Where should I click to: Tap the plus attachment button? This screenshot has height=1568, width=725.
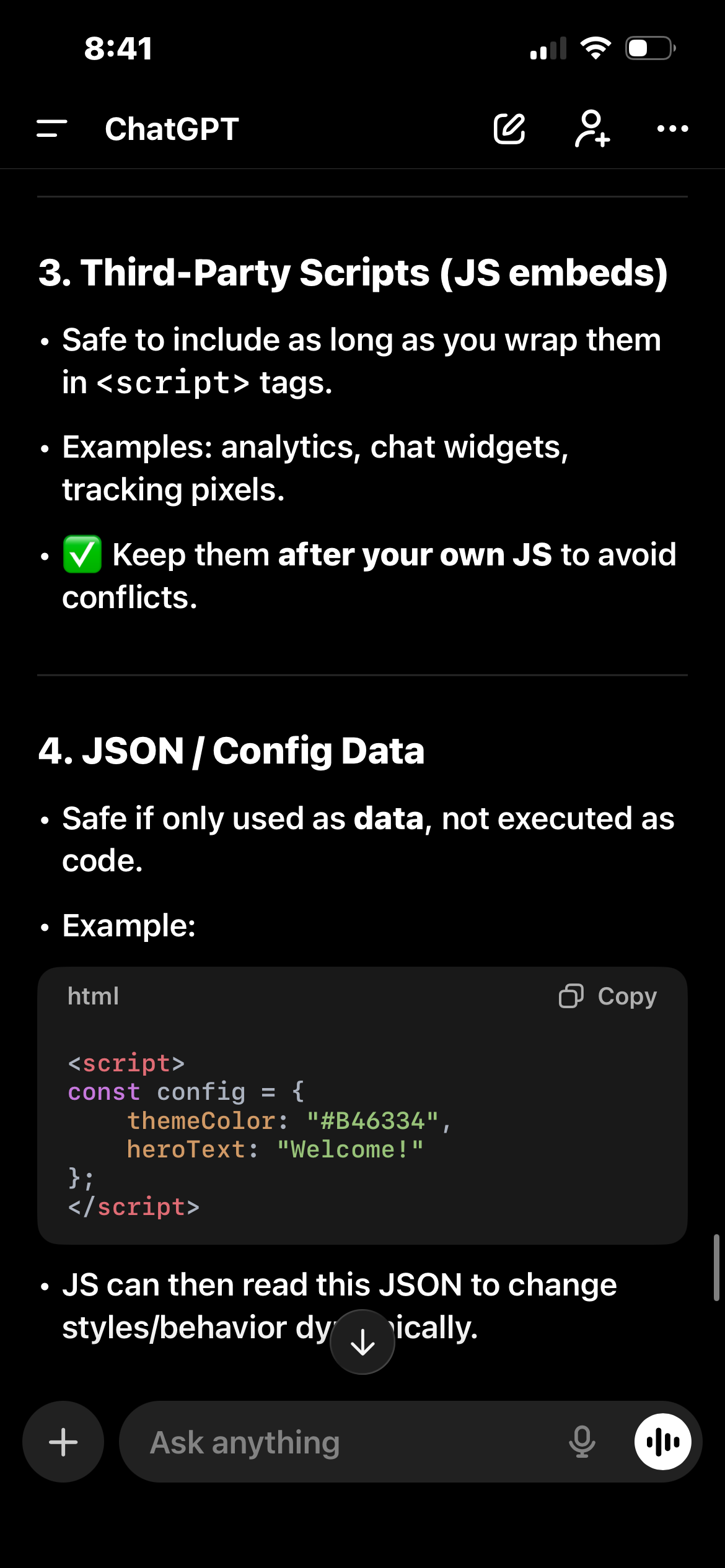(63, 1442)
